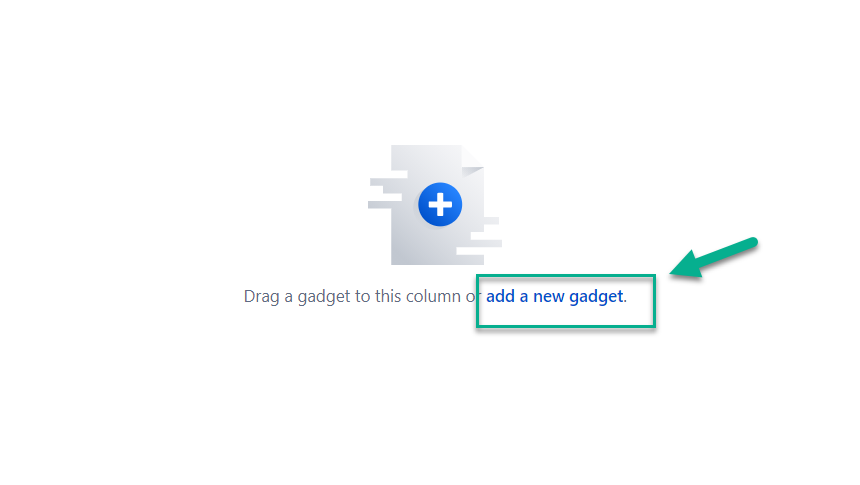
Task: Click the gray word 'gadget' after 'Drag a'
Action: (x=324, y=297)
